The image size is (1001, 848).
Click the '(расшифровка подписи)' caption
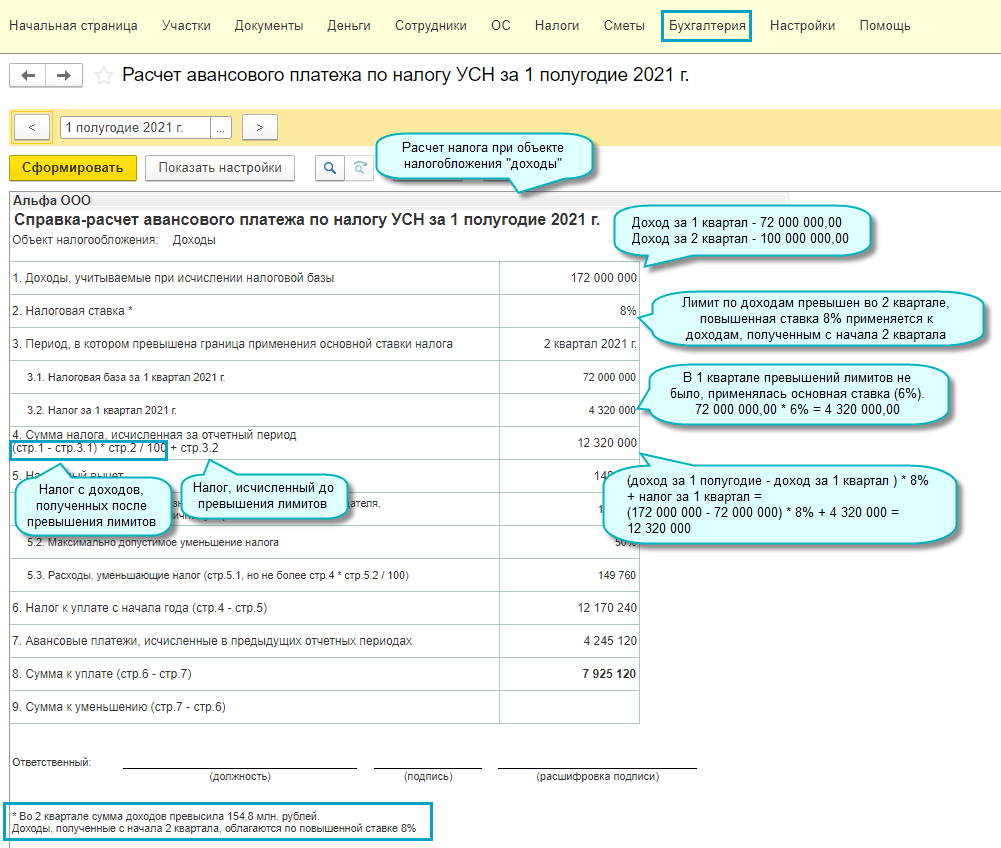click(x=598, y=776)
